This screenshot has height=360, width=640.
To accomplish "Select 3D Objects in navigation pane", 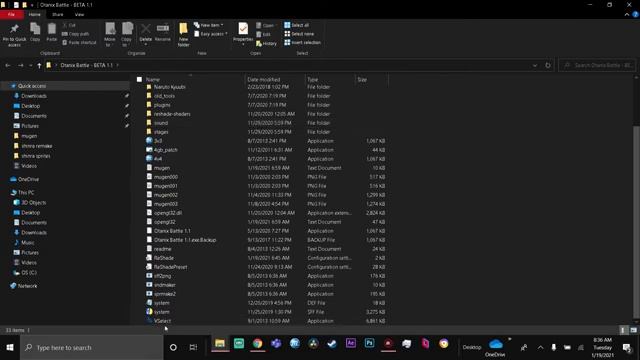I will click(x=33, y=202).
